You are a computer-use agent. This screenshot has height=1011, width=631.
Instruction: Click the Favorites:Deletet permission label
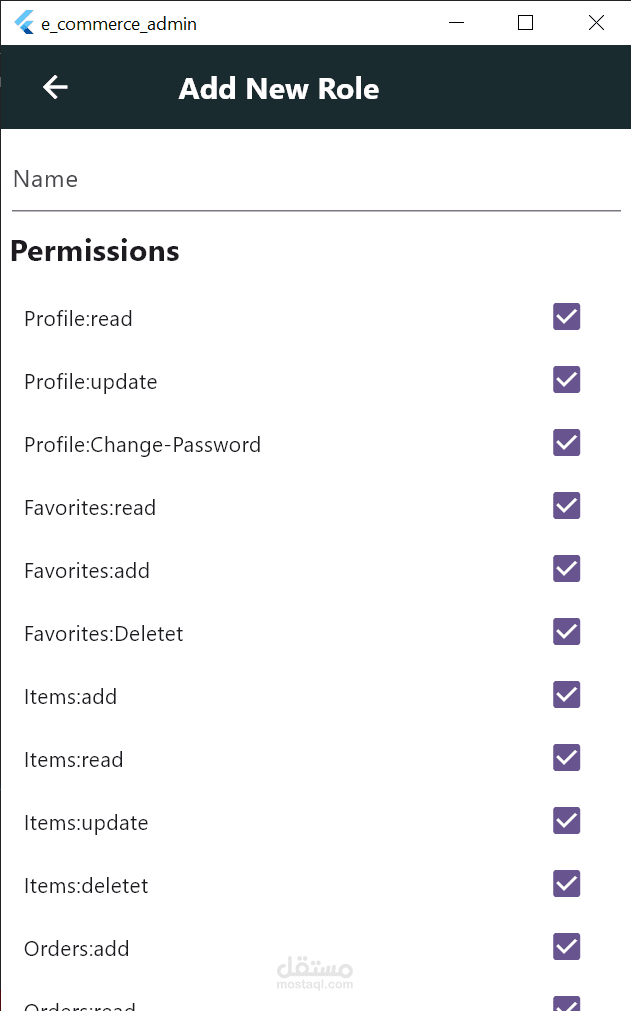(104, 634)
